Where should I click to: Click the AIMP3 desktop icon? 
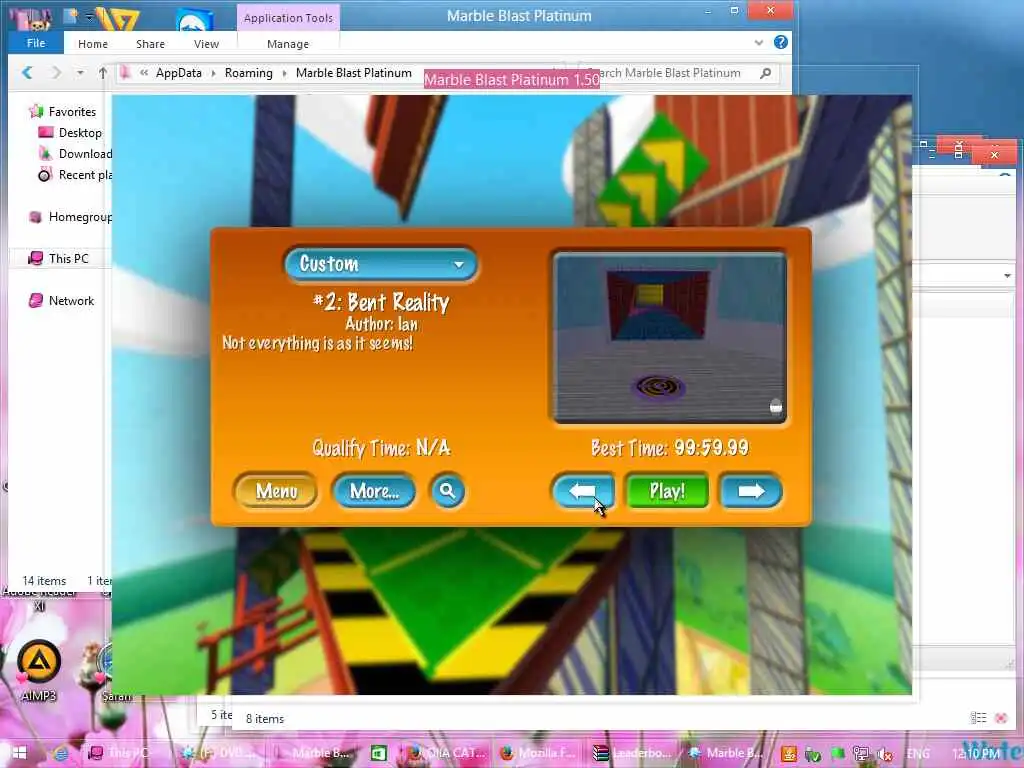tap(39, 669)
